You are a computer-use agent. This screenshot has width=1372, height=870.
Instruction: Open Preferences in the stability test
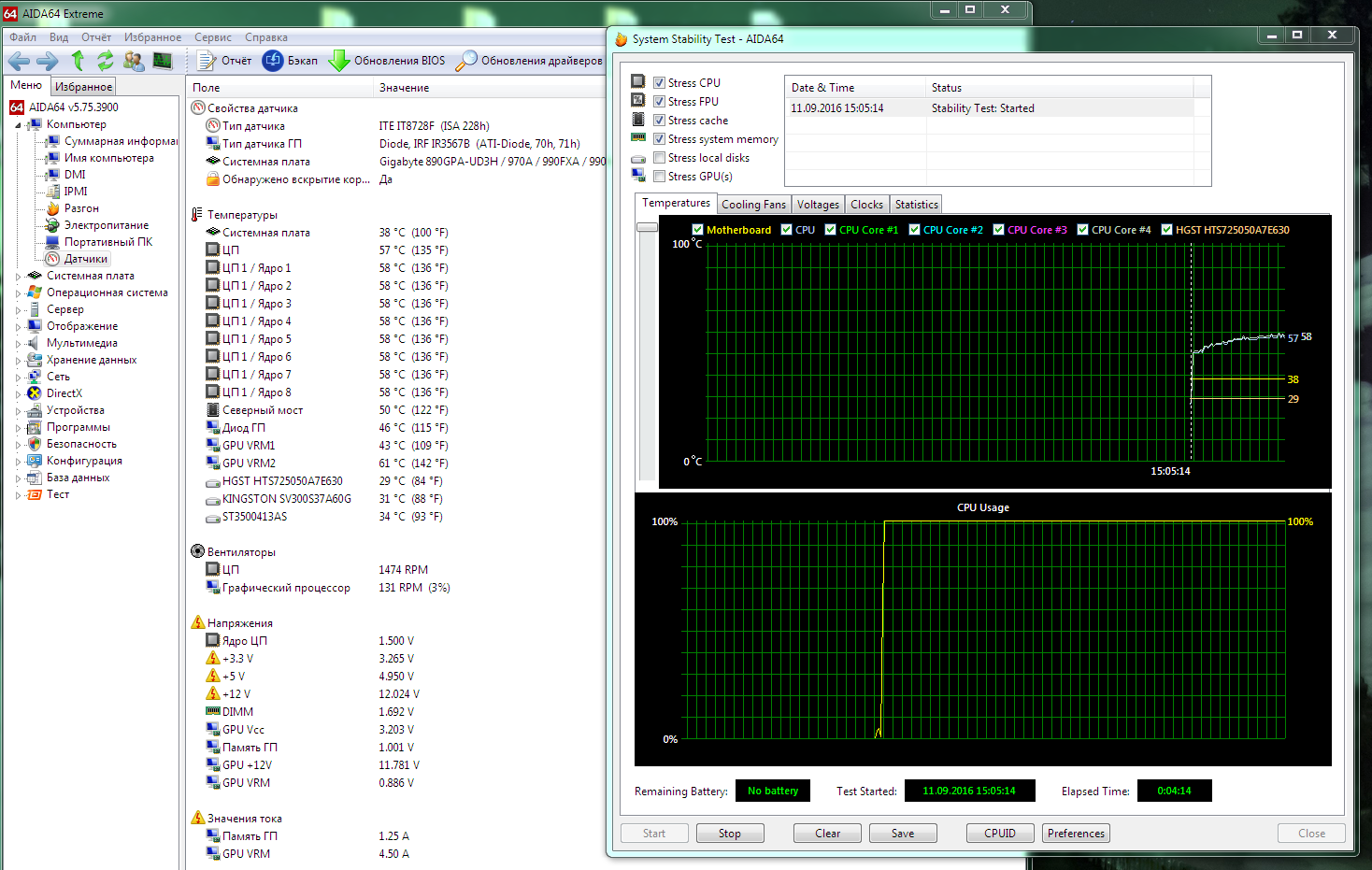pyautogui.click(x=1076, y=834)
